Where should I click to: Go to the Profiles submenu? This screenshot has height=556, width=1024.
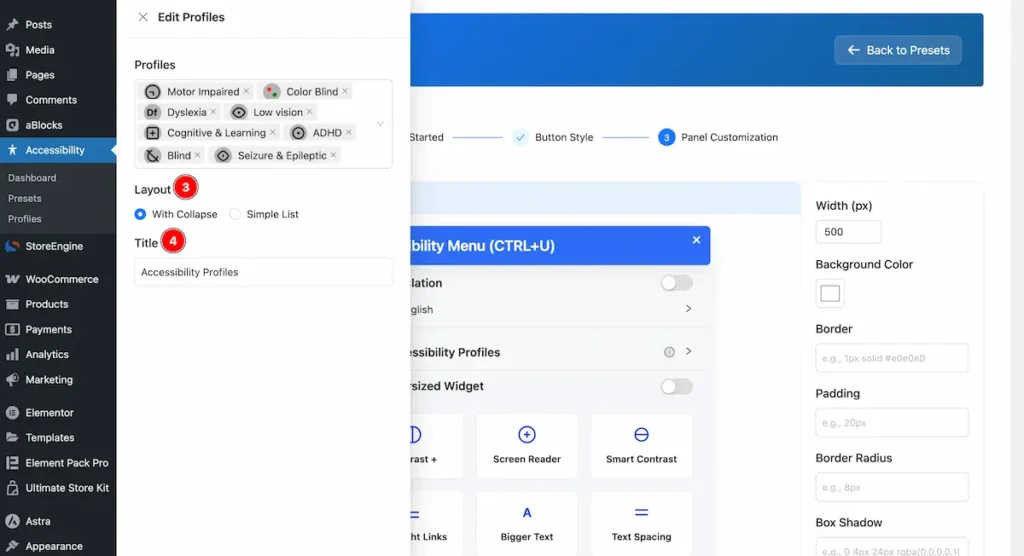pos(25,219)
